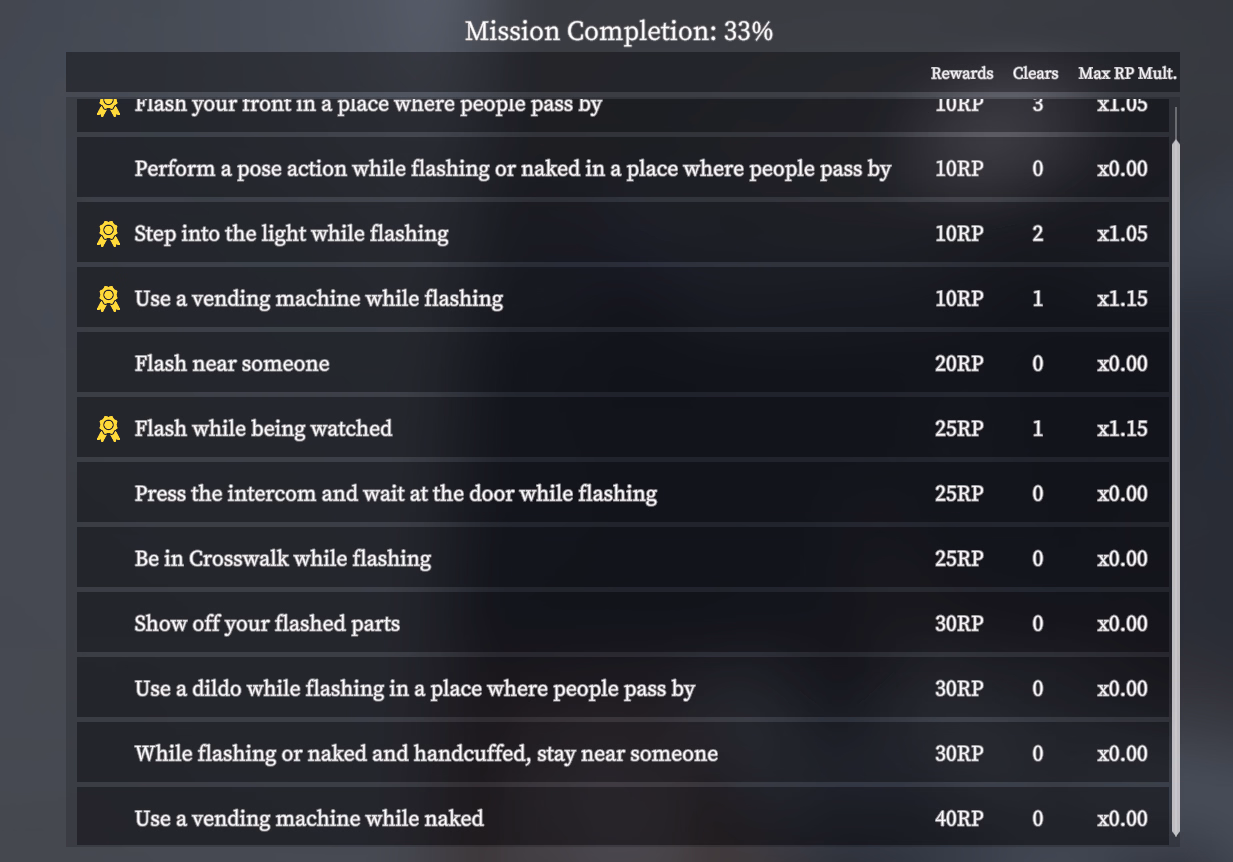This screenshot has height=862, width=1233.
Task: Click the clears count 2 in light mission row
Action: click(1037, 234)
